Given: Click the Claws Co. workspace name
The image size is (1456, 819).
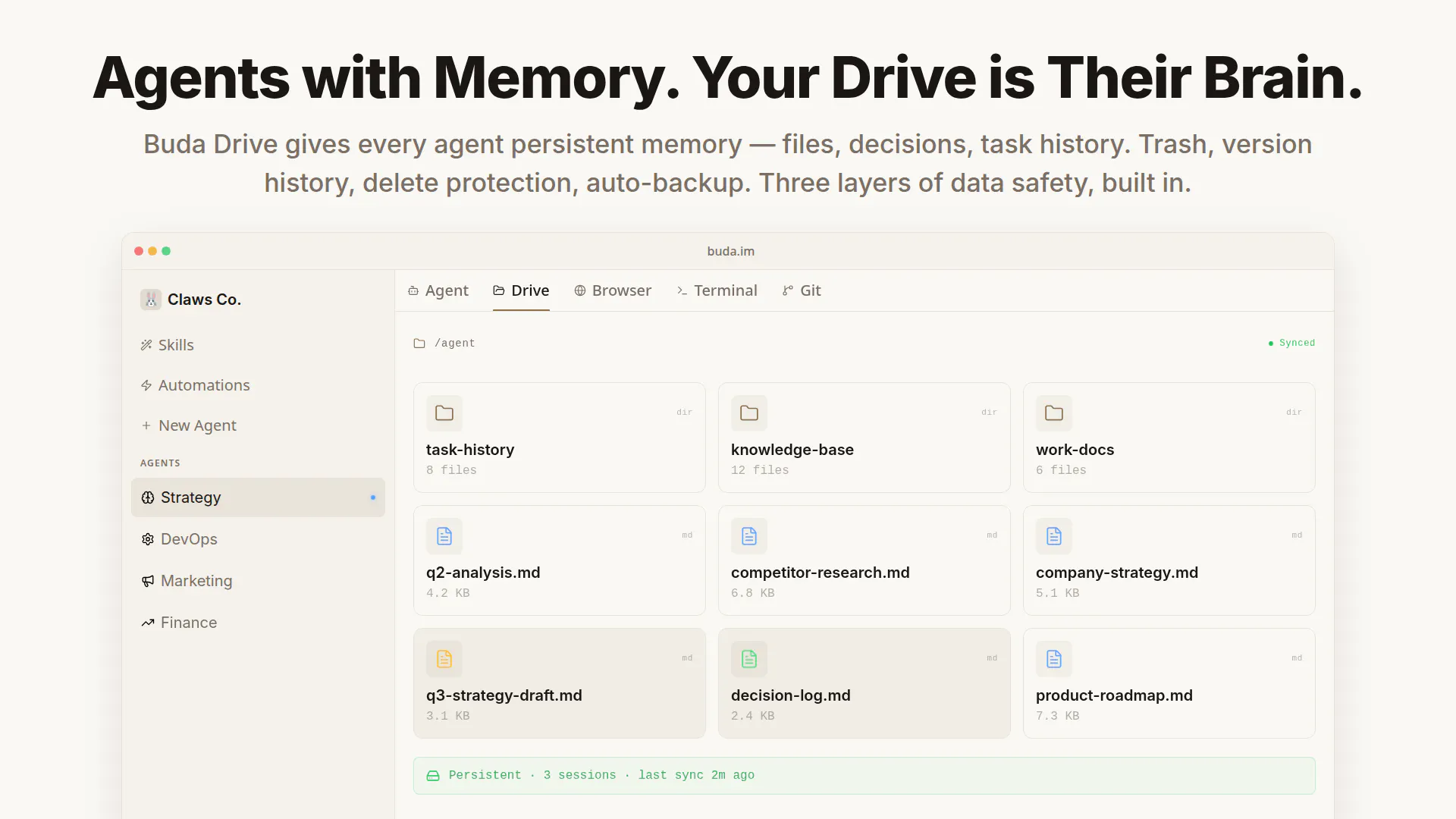Looking at the screenshot, I should tap(204, 300).
